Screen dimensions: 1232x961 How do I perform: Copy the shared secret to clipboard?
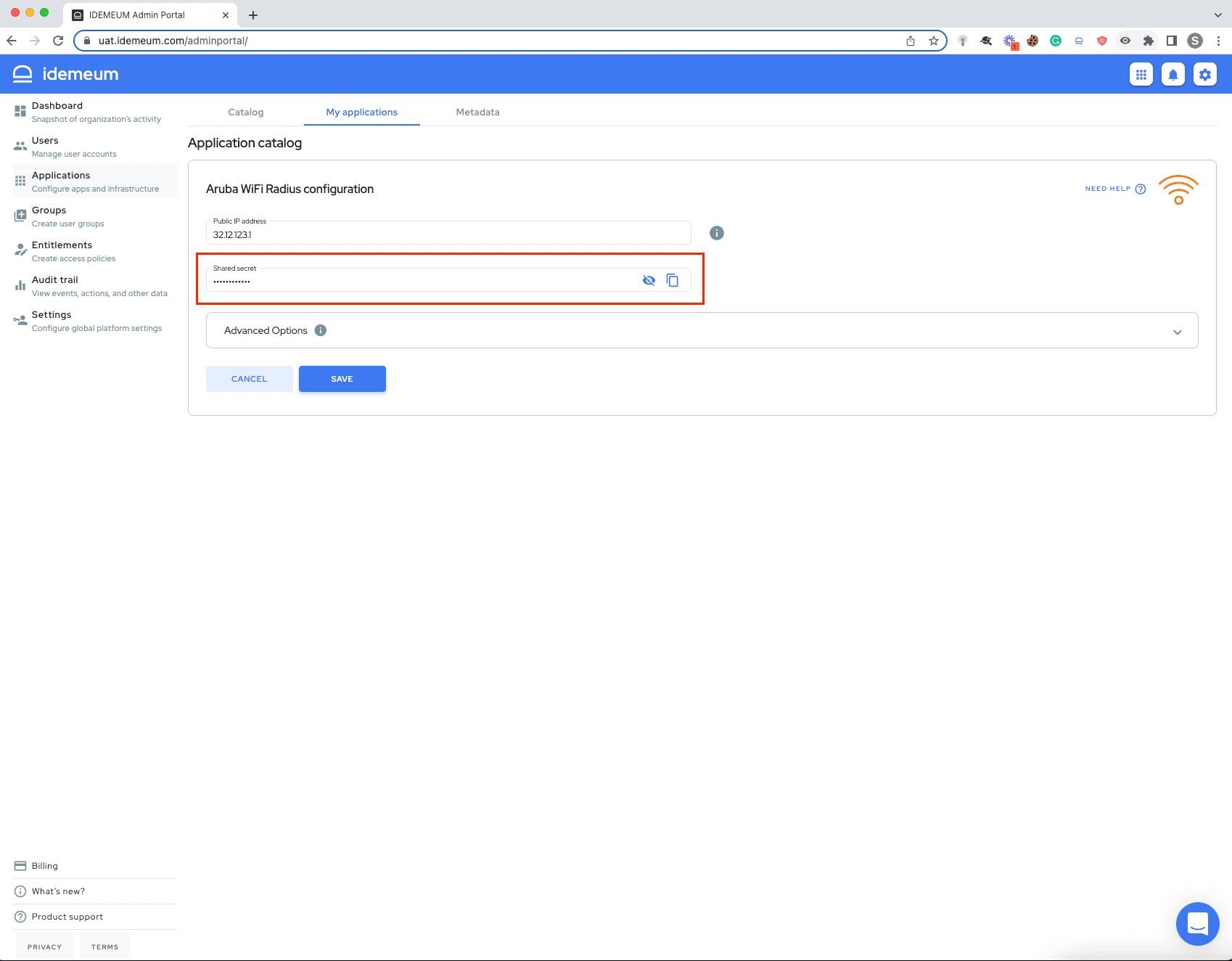click(673, 280)
